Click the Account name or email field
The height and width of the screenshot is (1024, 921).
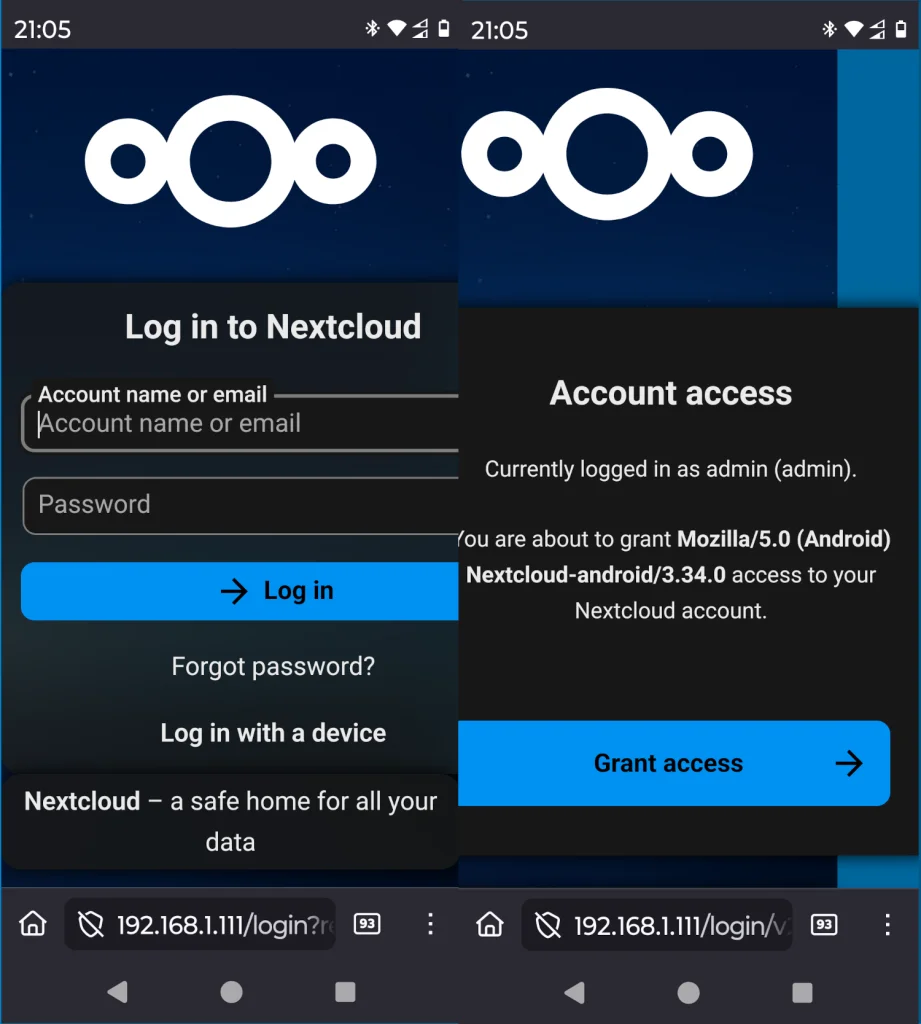coord(230,423)
